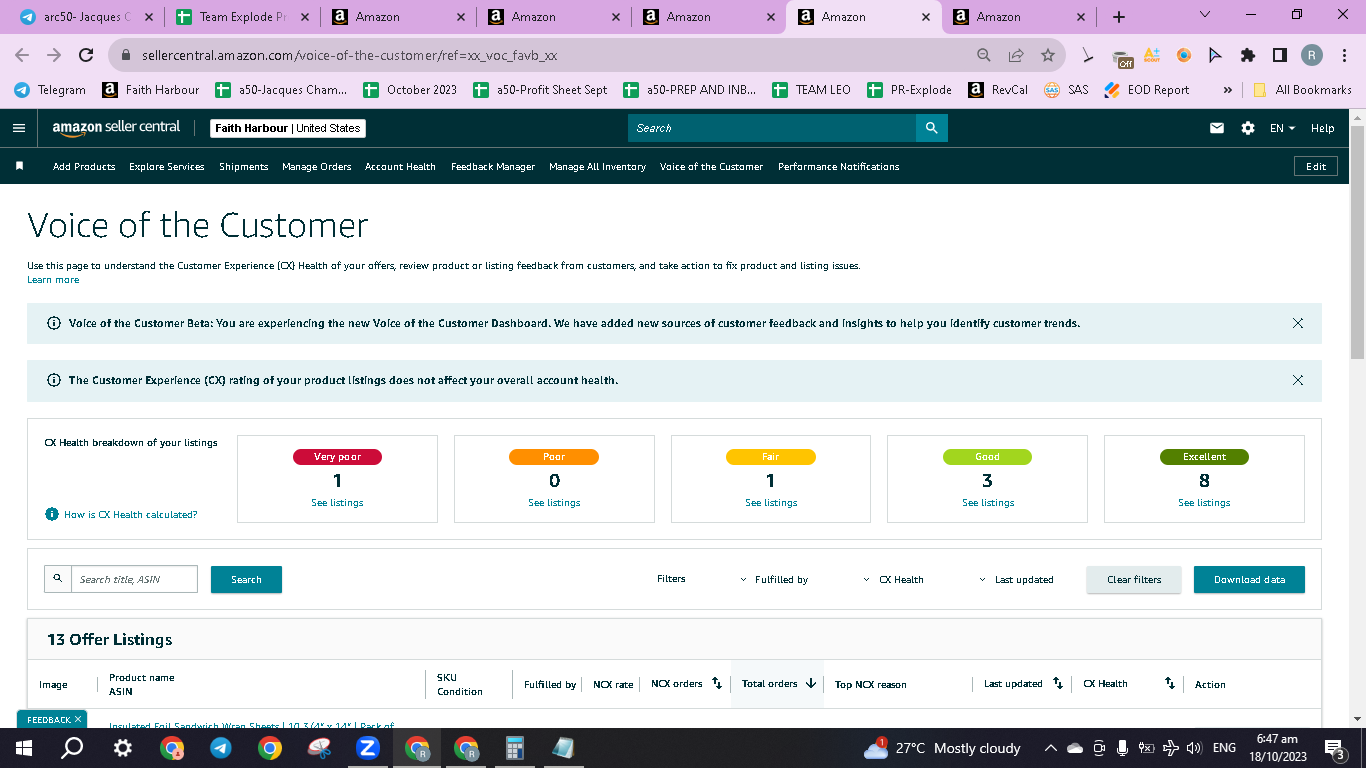Switch to the arc50- Jacques browser tab

(86, 17)
